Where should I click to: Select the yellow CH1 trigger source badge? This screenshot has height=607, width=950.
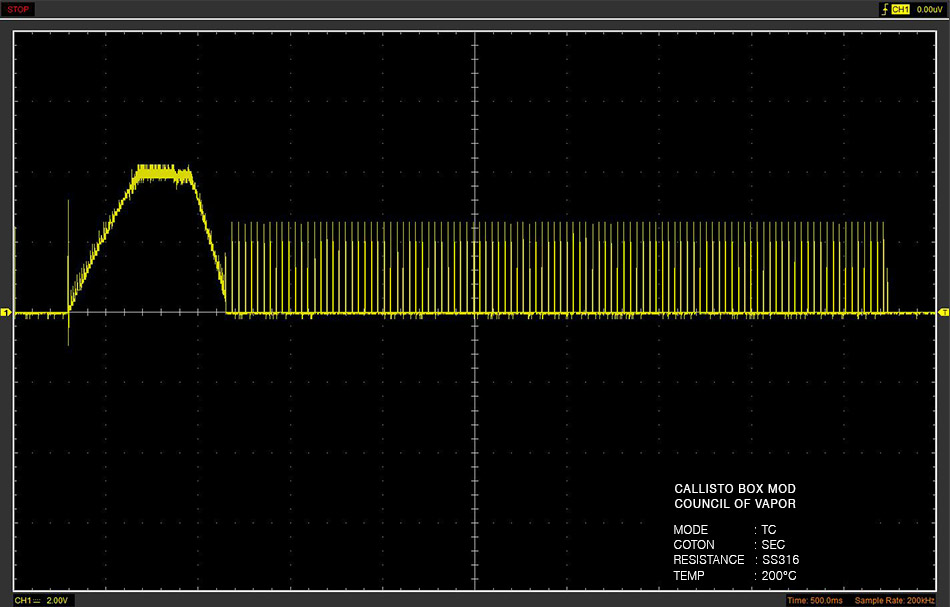900,10
